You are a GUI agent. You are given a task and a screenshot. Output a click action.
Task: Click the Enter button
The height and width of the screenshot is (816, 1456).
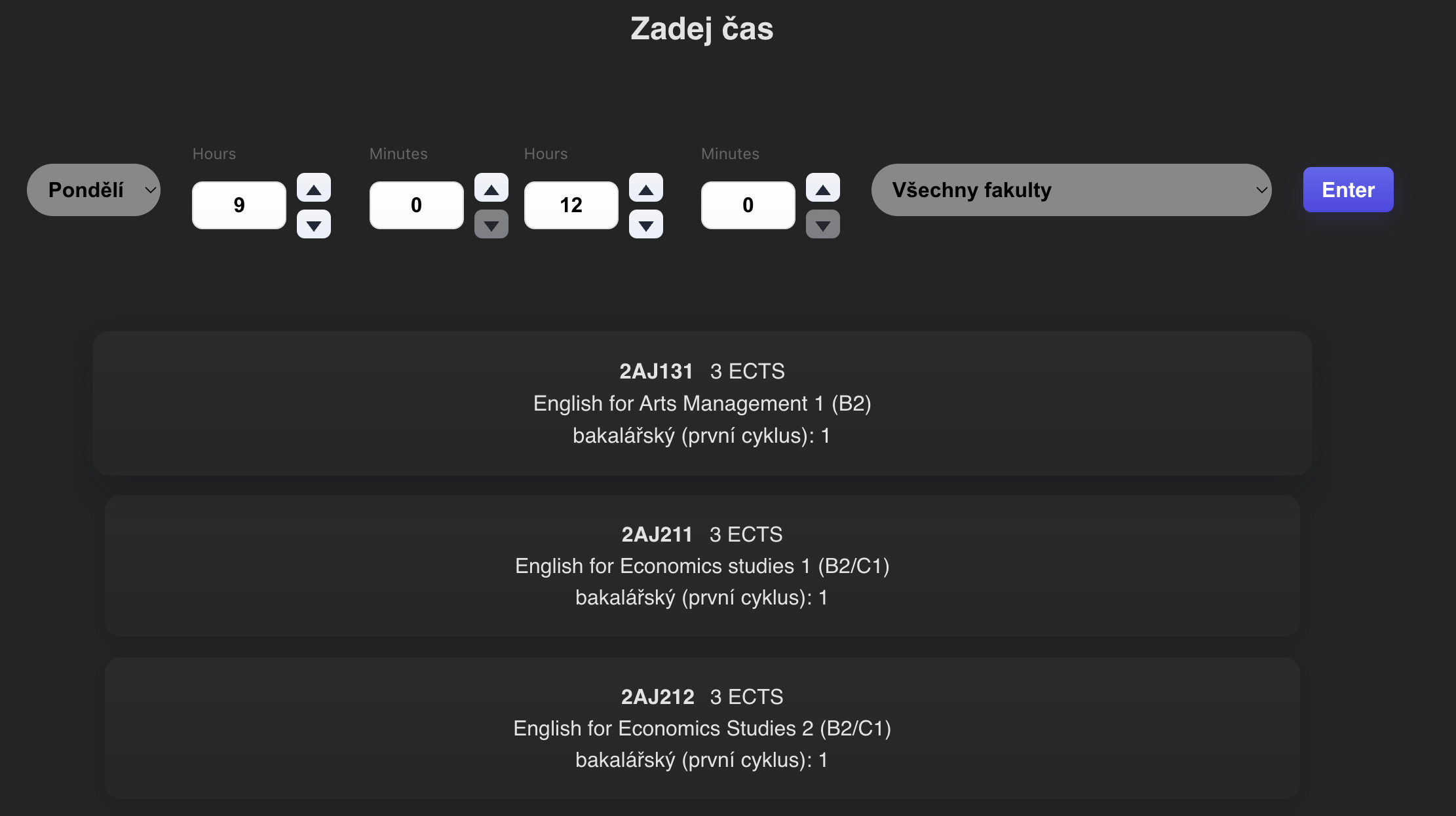pos(1348,190)
